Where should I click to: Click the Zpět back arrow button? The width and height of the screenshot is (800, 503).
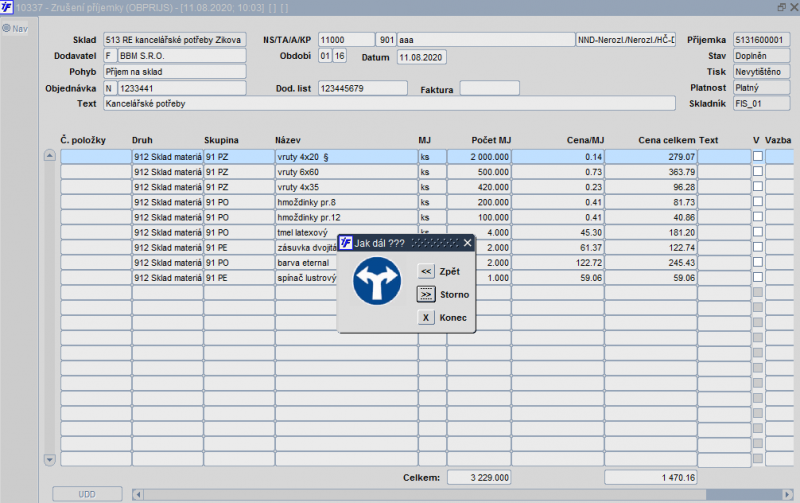(x=426, y=271)
